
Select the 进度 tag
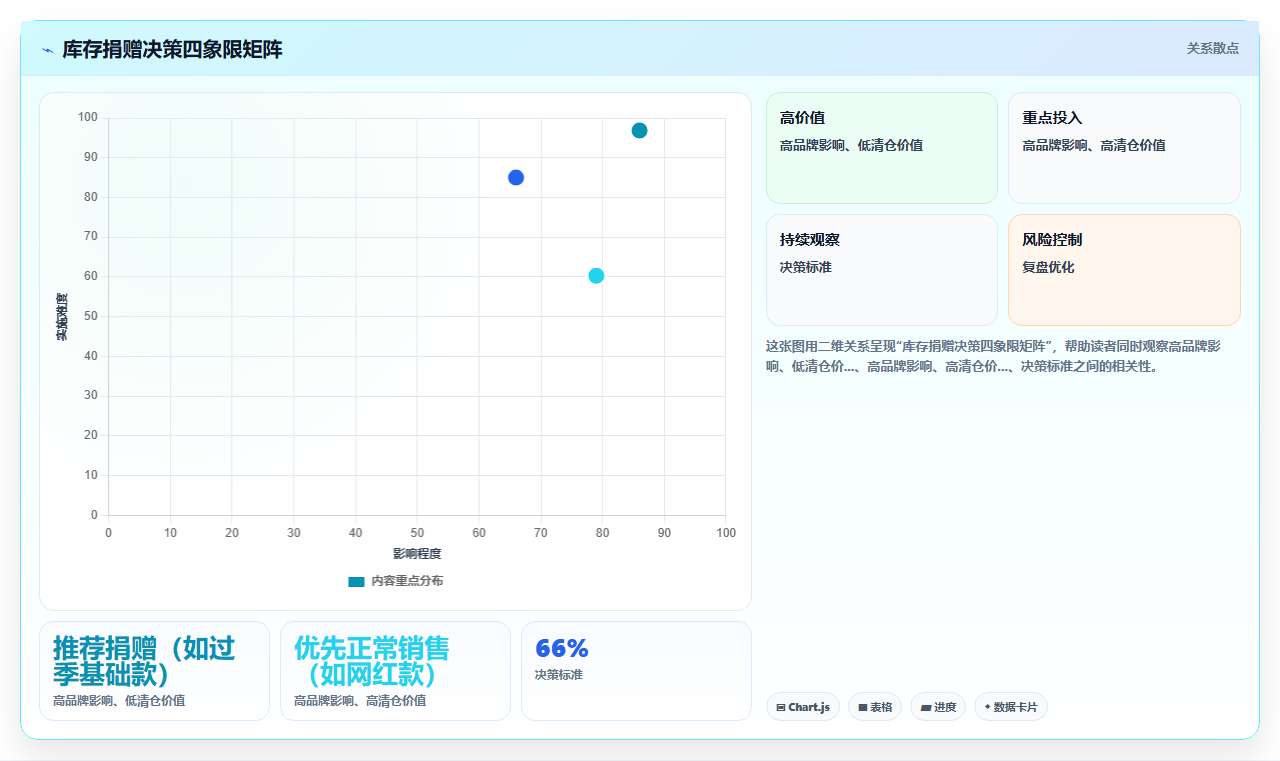938,707
